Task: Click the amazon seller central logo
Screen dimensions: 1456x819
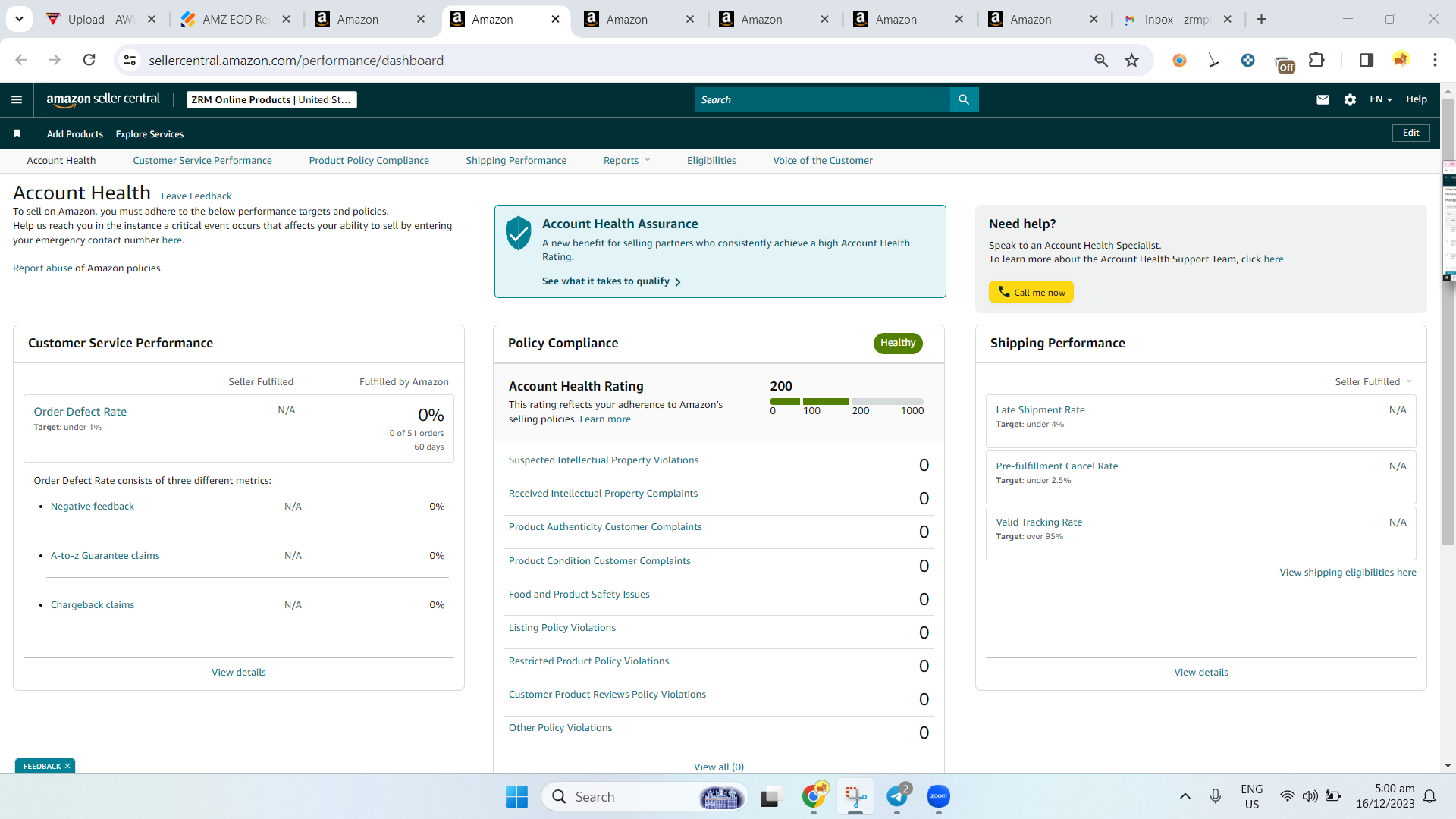Action: coord(103,99)
